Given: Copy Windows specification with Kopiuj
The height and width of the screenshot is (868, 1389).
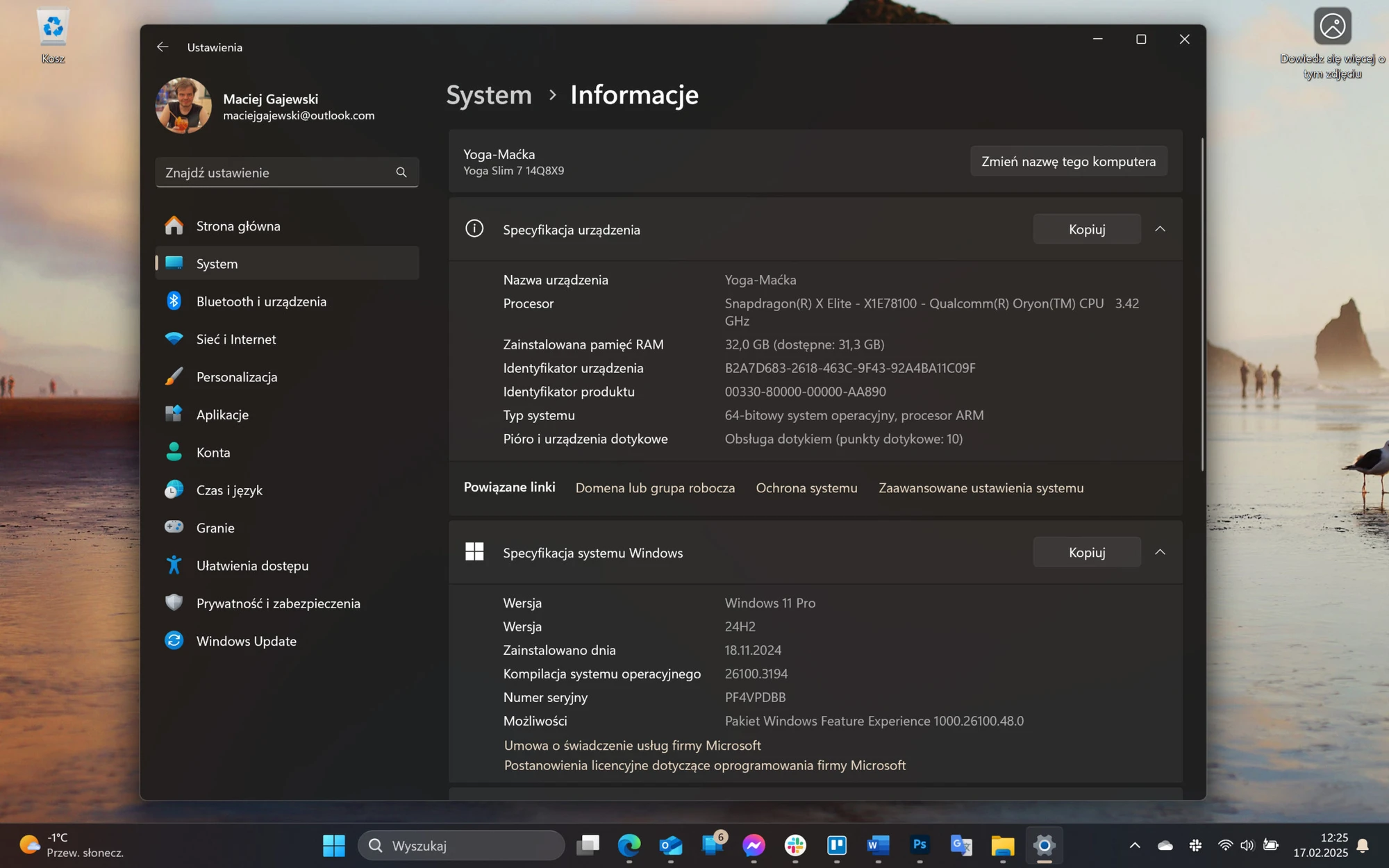Looking at the screenshot, I should (x=1087, y=552).
